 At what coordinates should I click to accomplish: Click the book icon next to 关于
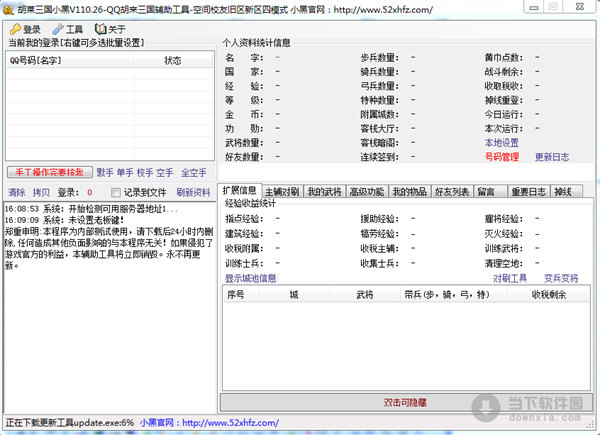pos(100,29)
